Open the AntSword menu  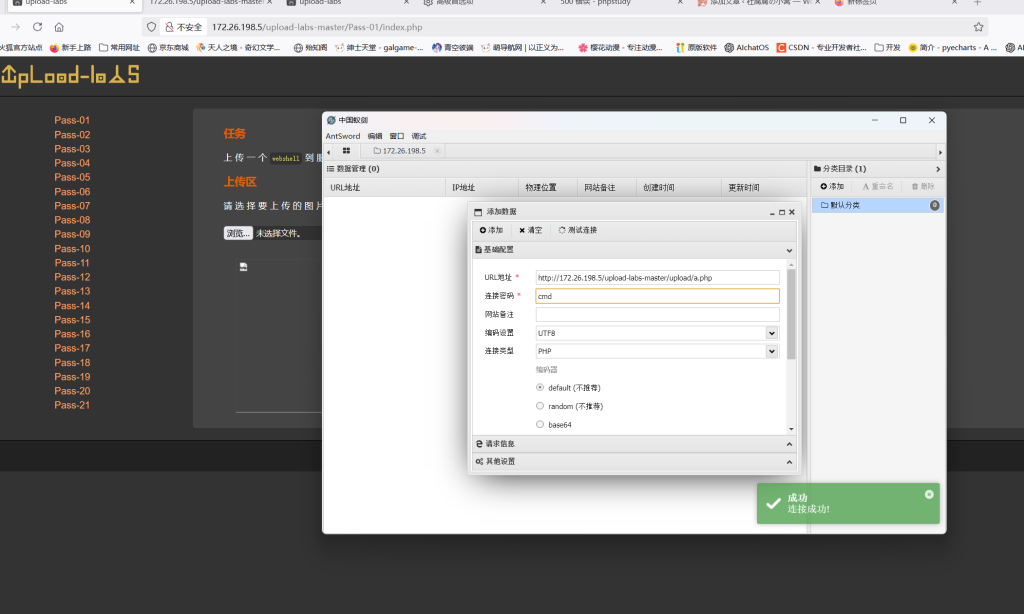[343, 136]
